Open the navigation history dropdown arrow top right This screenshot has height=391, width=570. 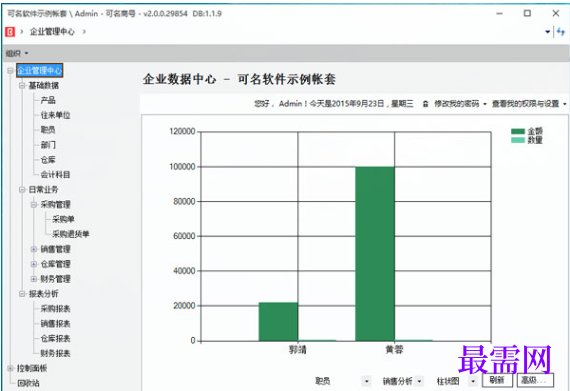pos(547,32)
